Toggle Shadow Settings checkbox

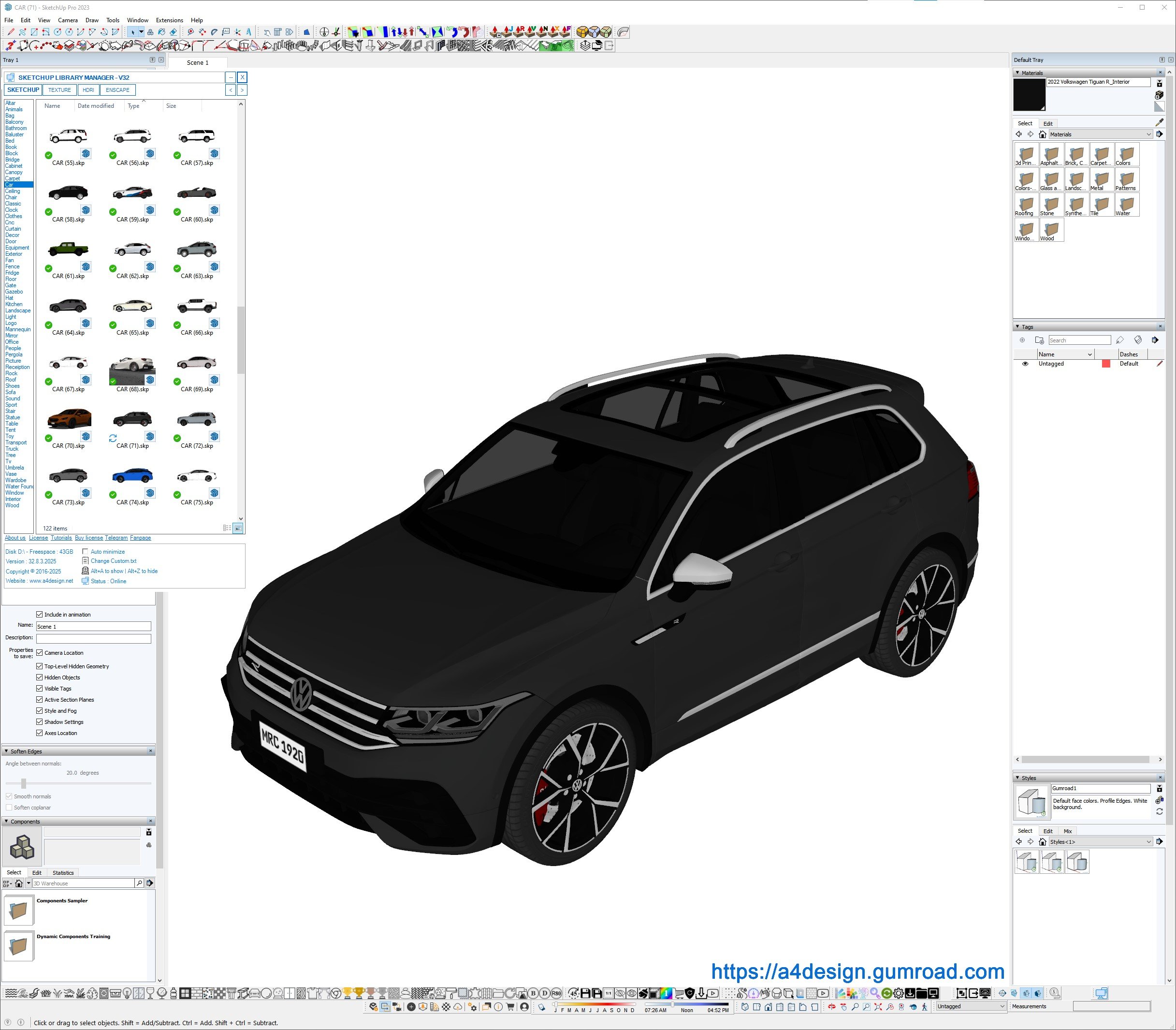point(40,722)
